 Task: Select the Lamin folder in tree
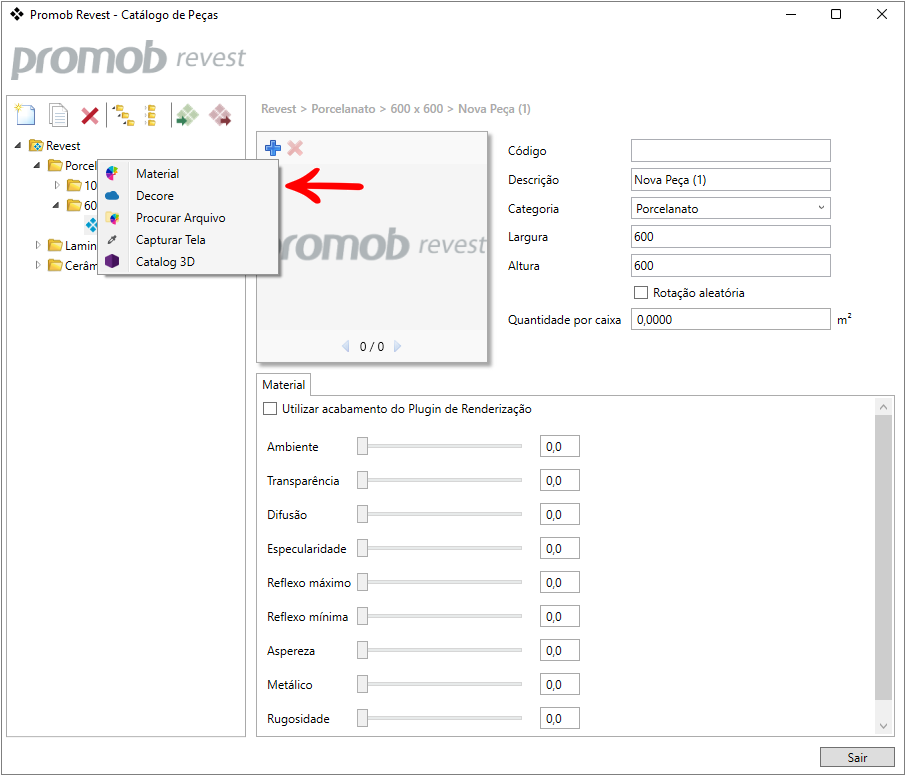72,245
